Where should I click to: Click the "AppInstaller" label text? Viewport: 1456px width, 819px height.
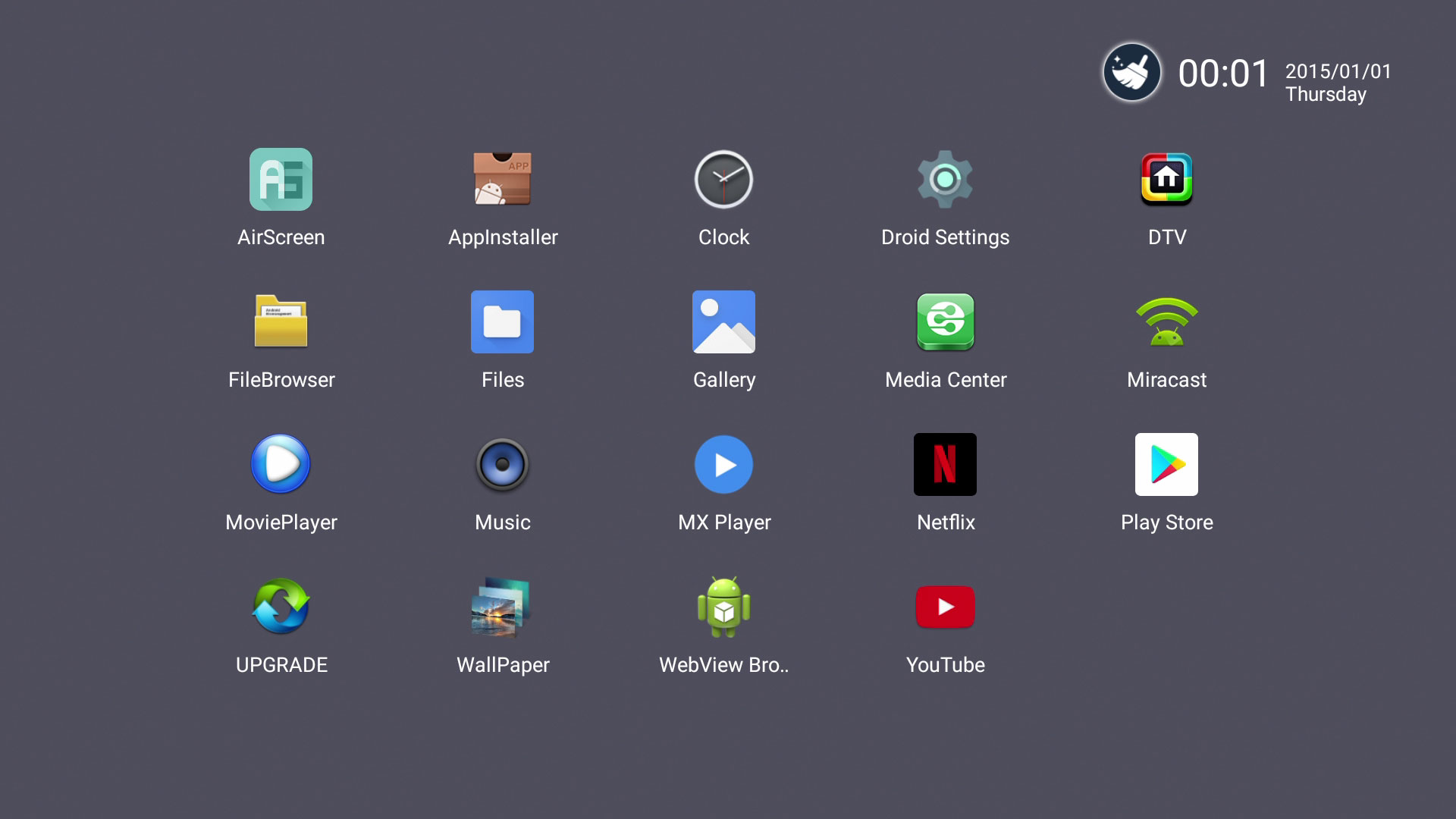coord(503,237)
